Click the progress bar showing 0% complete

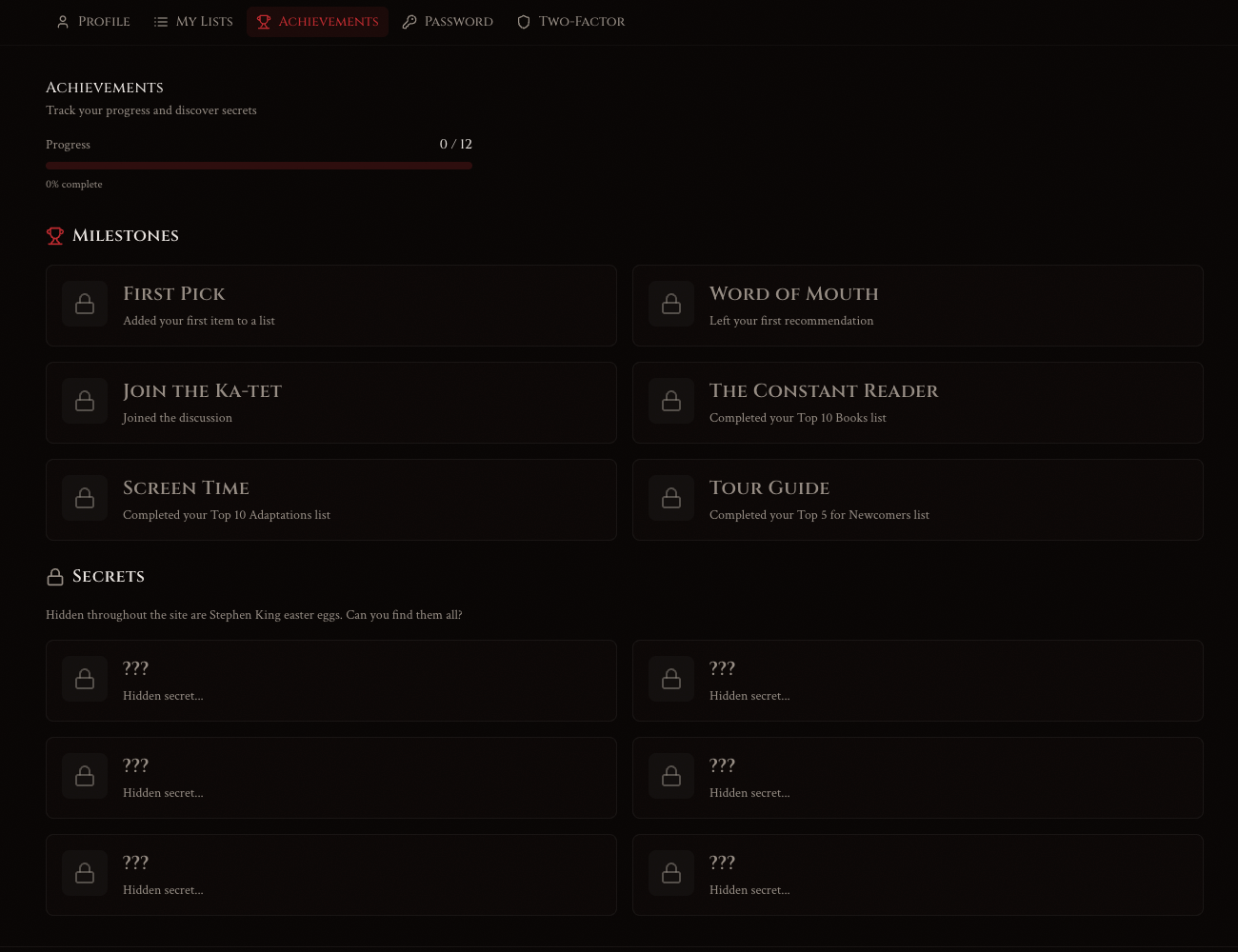tap(259, 165)
